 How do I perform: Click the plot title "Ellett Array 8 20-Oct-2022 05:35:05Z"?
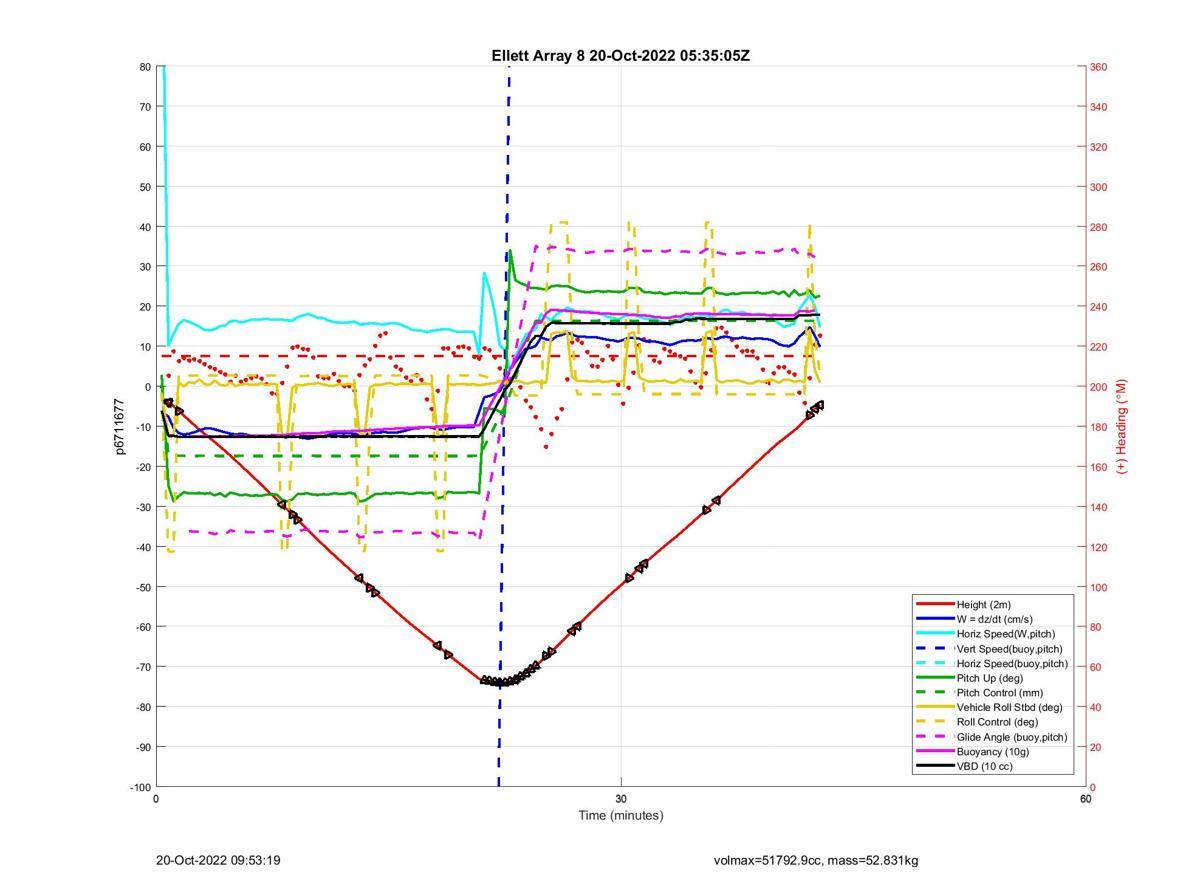(620, 56)
